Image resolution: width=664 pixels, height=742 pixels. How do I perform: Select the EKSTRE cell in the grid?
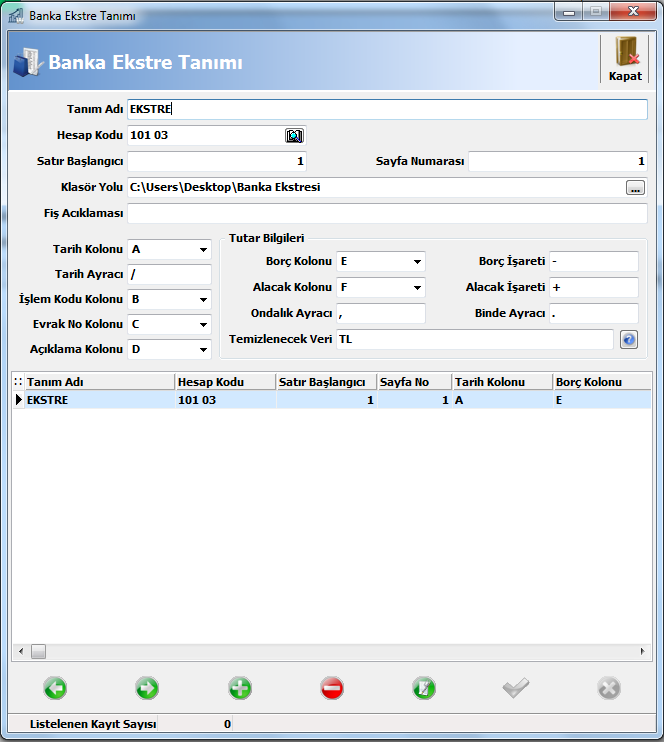(x=100, y=400)
